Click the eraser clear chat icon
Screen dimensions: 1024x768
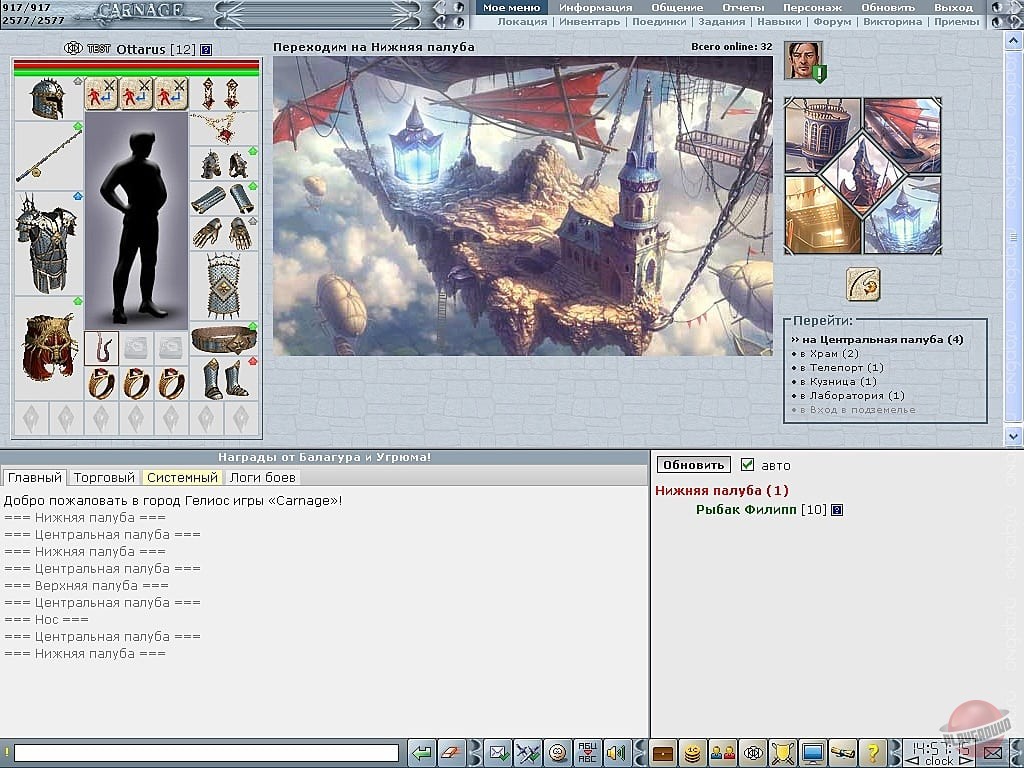(453, 753)
